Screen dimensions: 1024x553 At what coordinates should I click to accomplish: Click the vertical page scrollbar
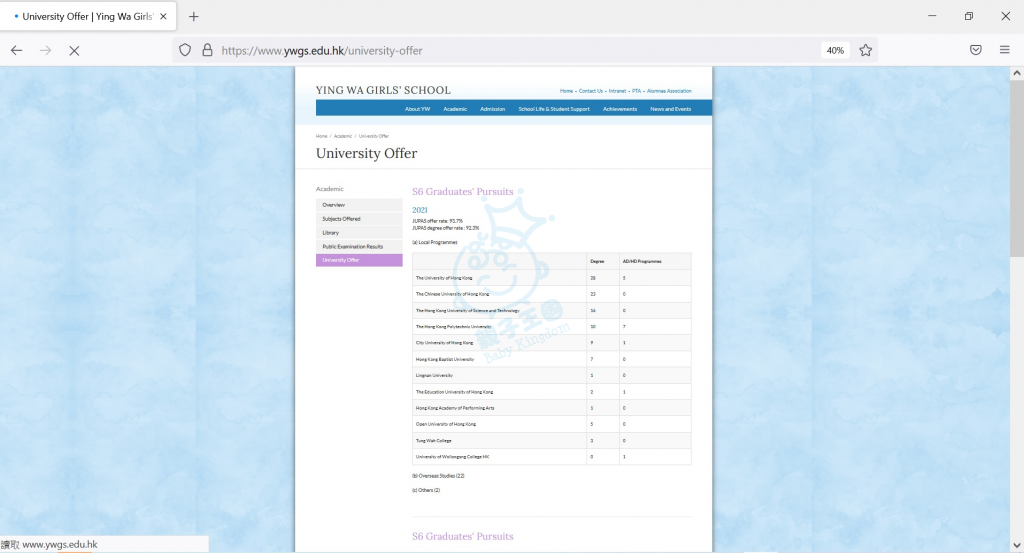1017,300
